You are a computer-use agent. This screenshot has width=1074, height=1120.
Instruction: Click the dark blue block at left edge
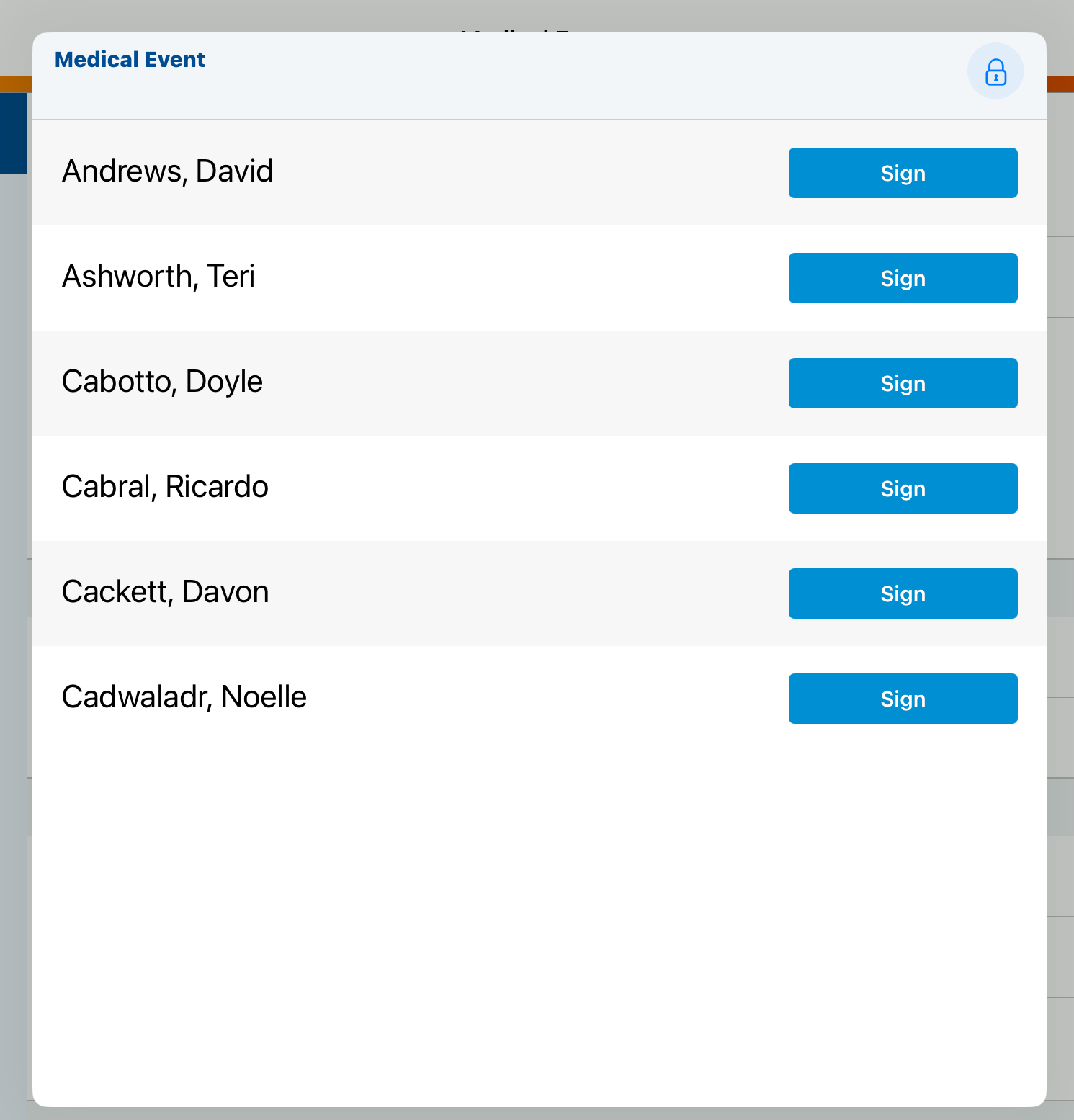click(13, 133)
